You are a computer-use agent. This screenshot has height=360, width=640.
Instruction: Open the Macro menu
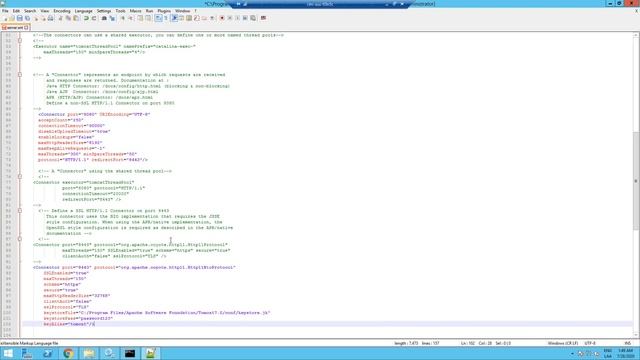tap(136, 11)
